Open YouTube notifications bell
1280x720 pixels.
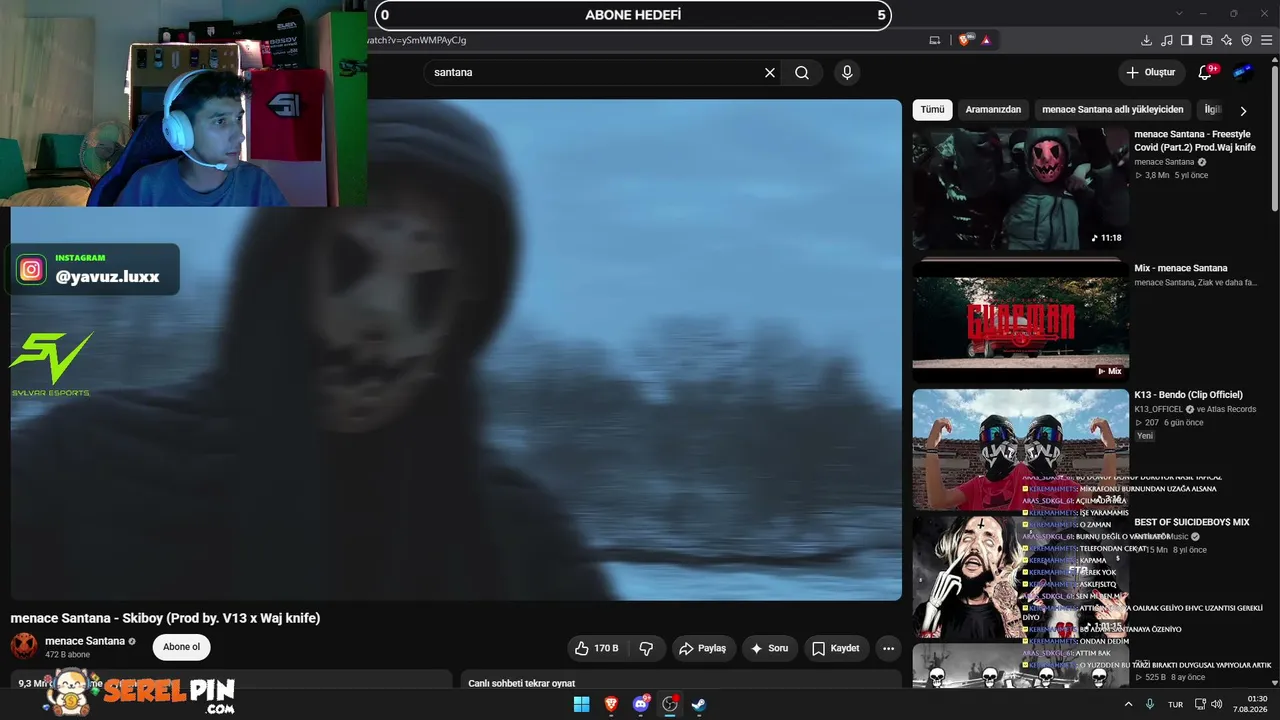pyautogui.click(x=1205, y=72)
